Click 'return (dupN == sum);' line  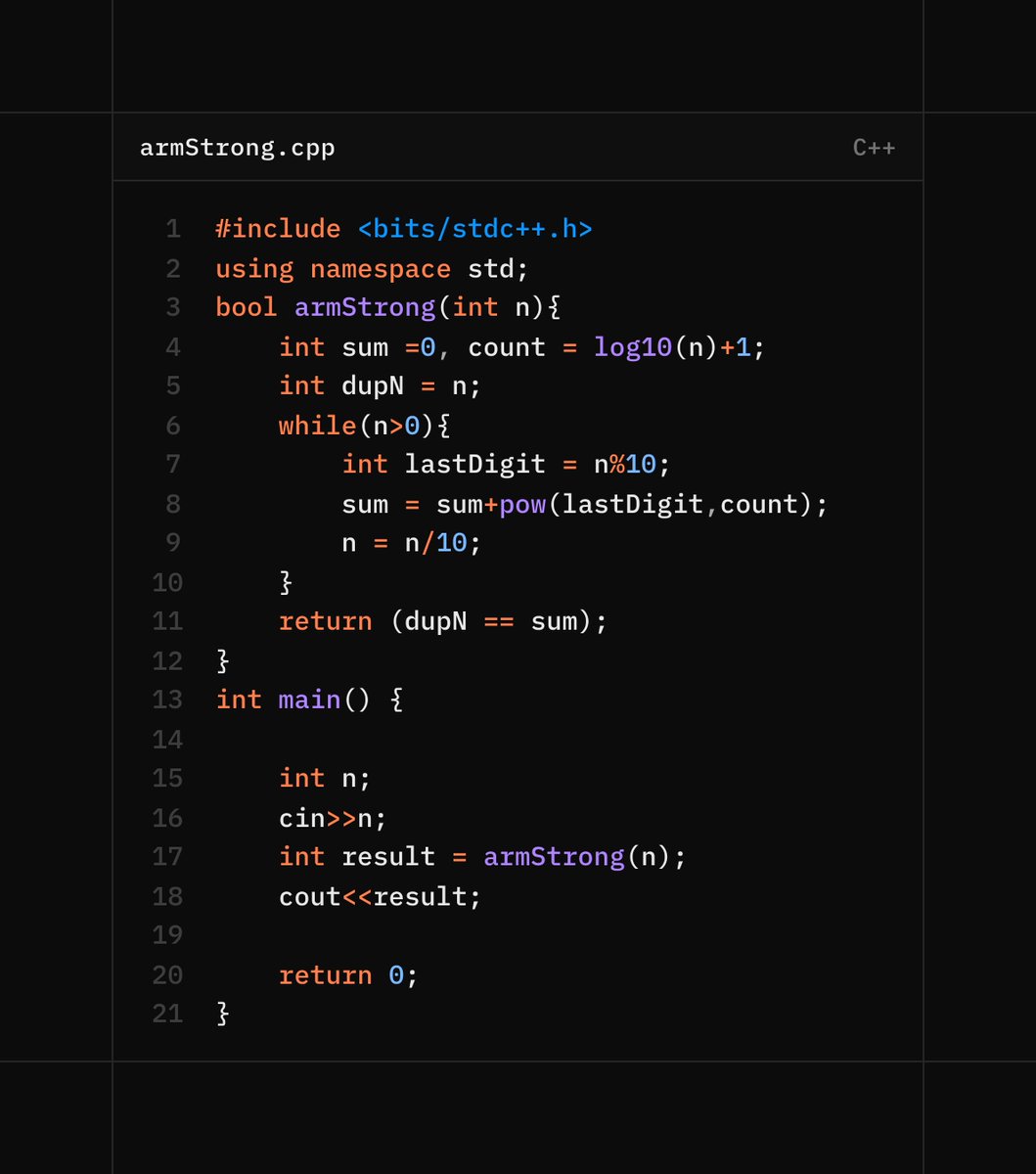tap(443, 621)
